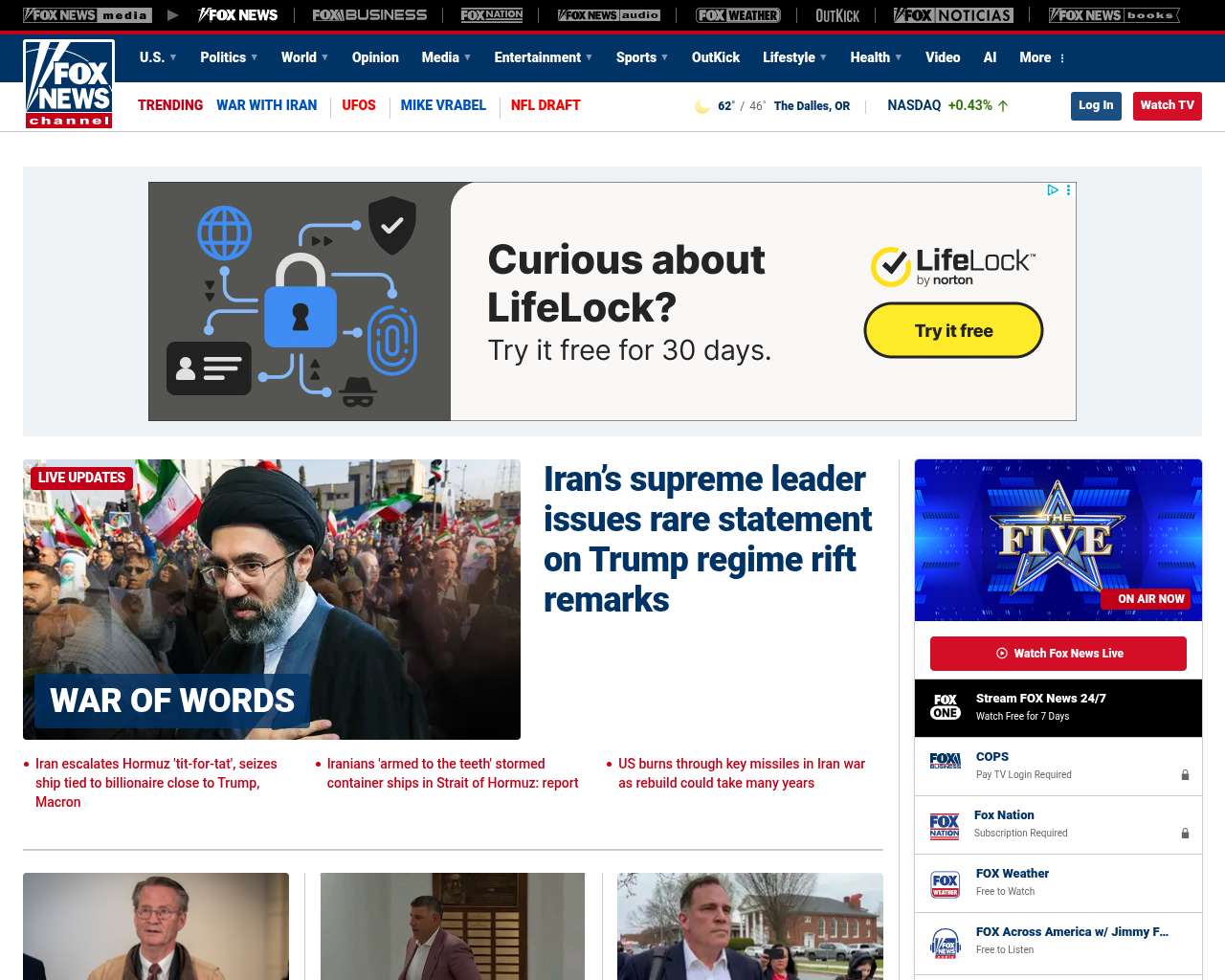1225x980 pixels.
Task: Go to the Video section
Action: [x=943, y=57]
